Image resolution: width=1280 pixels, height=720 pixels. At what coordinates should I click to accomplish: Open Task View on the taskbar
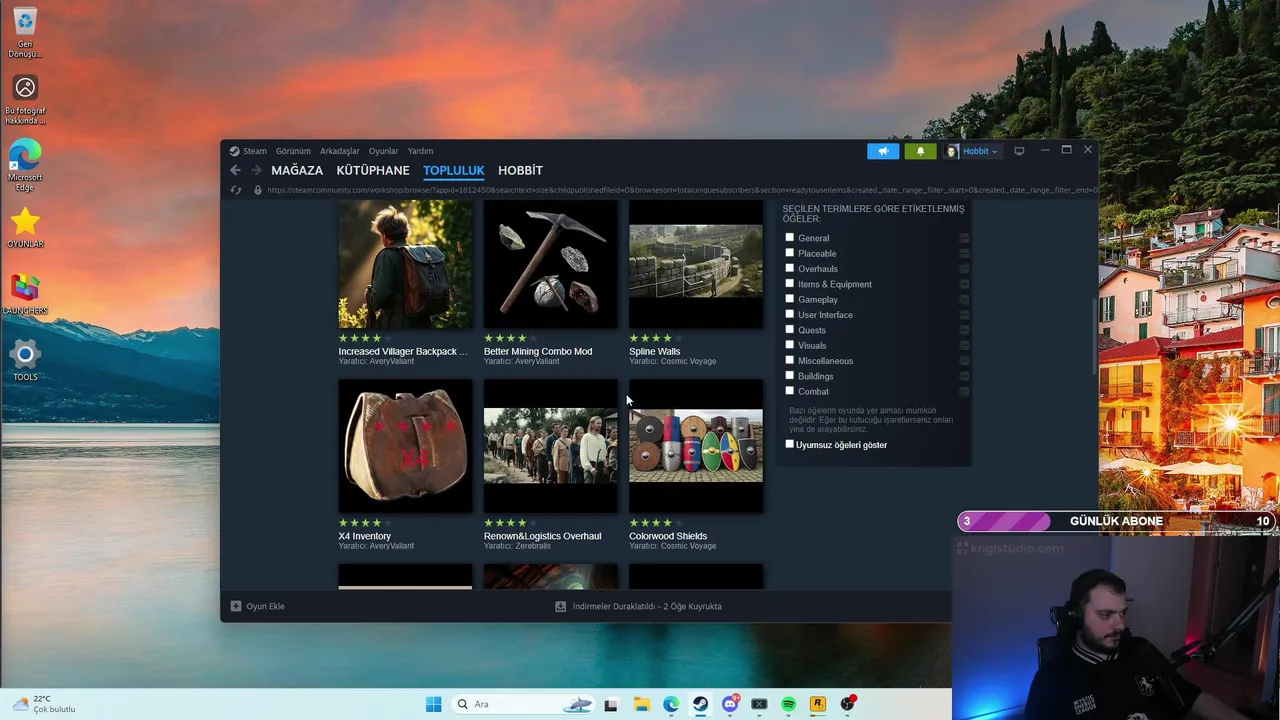point(611,704)
